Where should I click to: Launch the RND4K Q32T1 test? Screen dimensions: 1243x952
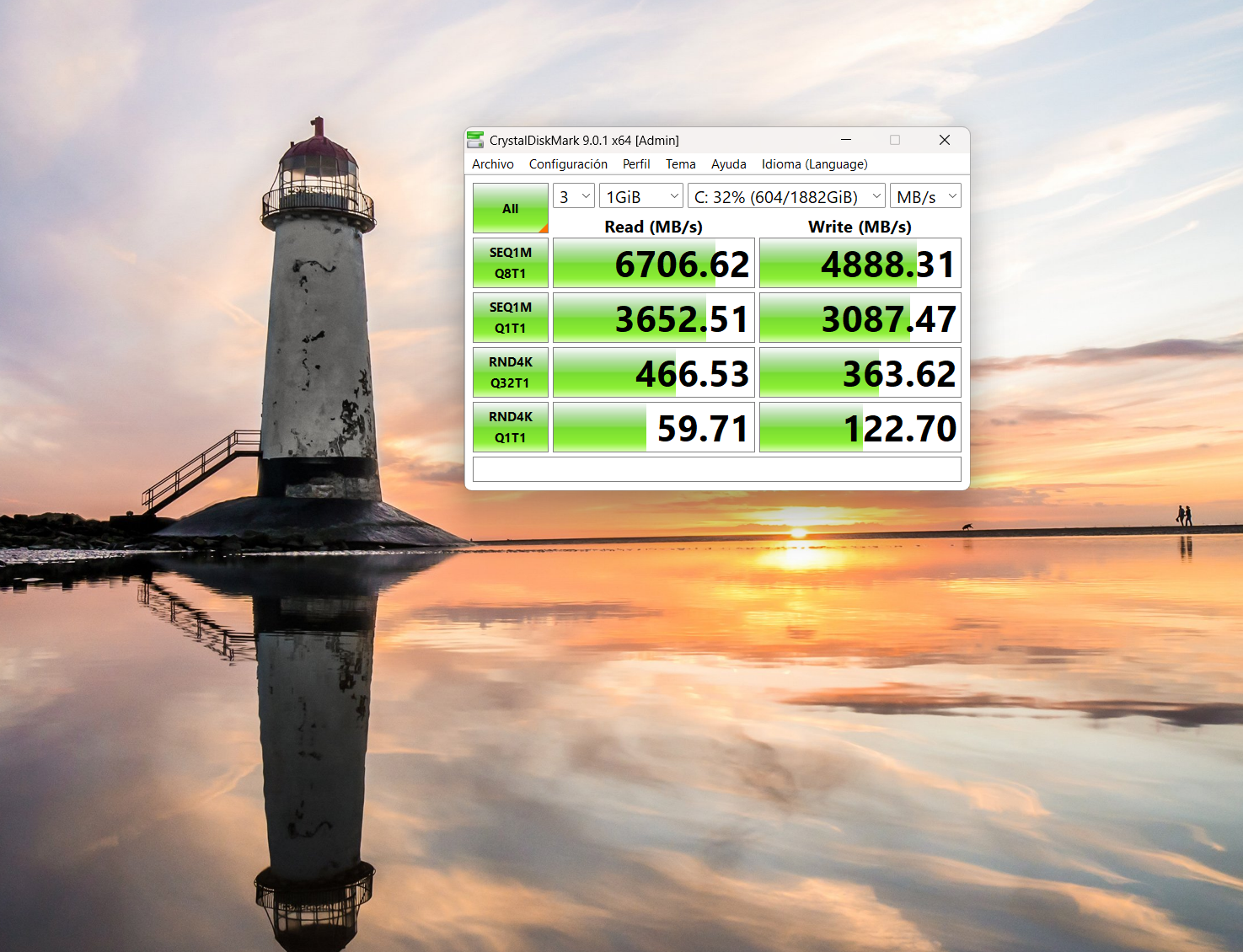coord(510,372)
